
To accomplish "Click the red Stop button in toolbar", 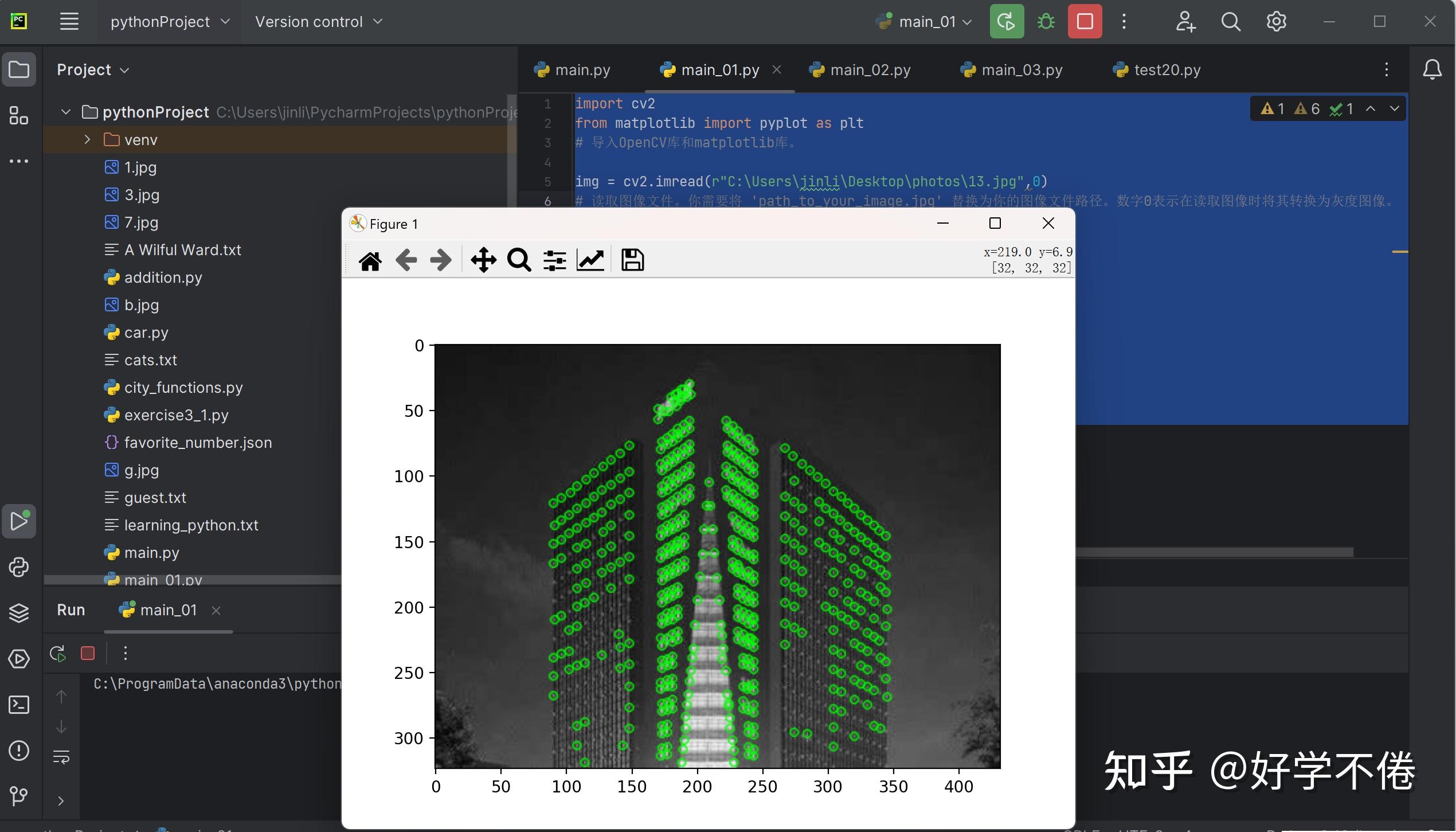I will 1085,22.
